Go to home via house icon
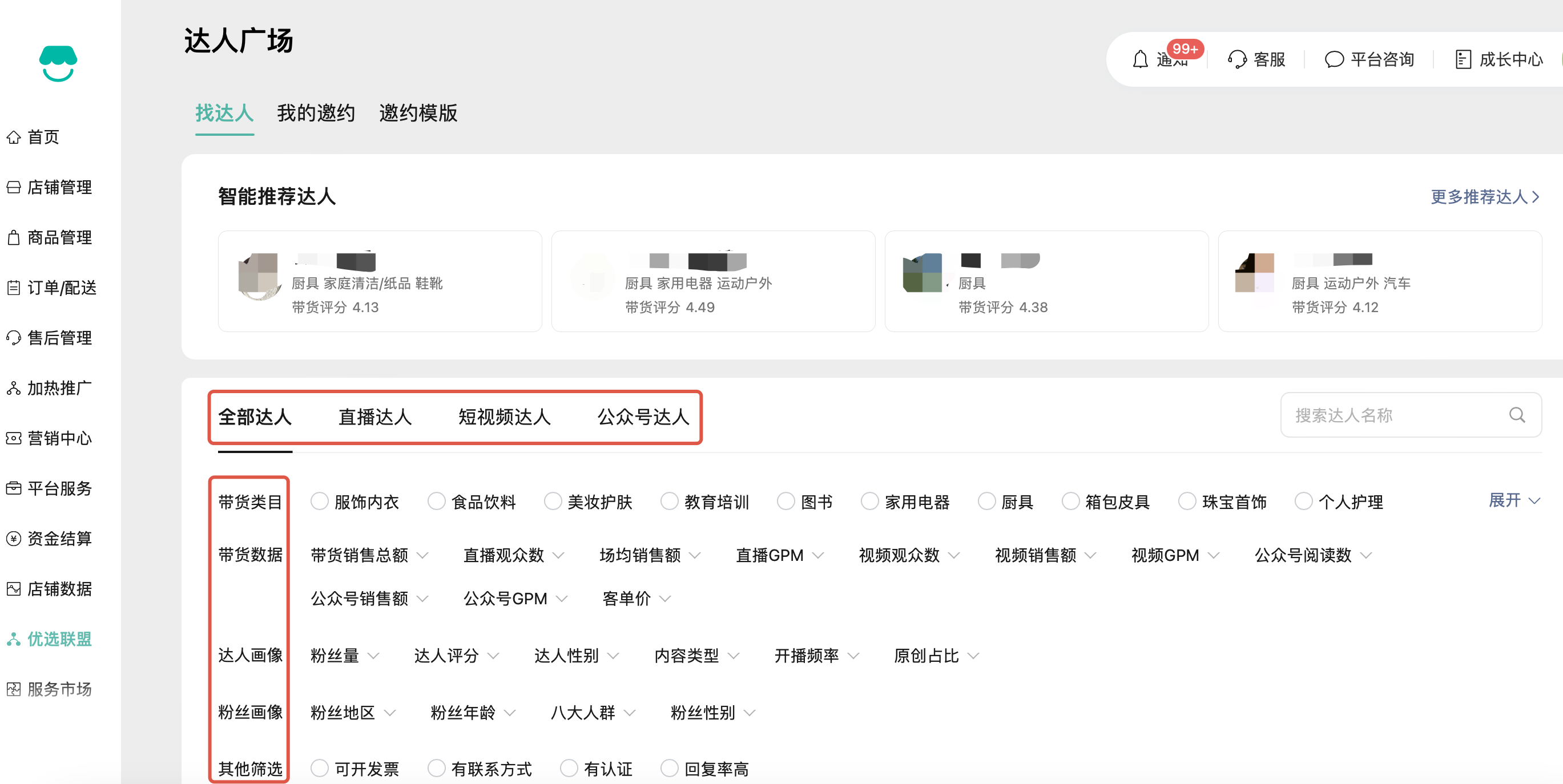This screenshot has height=784, width=1563. 13,137
